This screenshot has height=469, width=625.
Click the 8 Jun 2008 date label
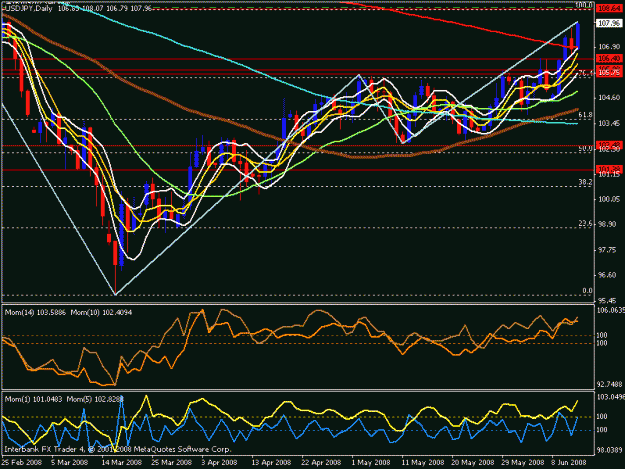569,463
